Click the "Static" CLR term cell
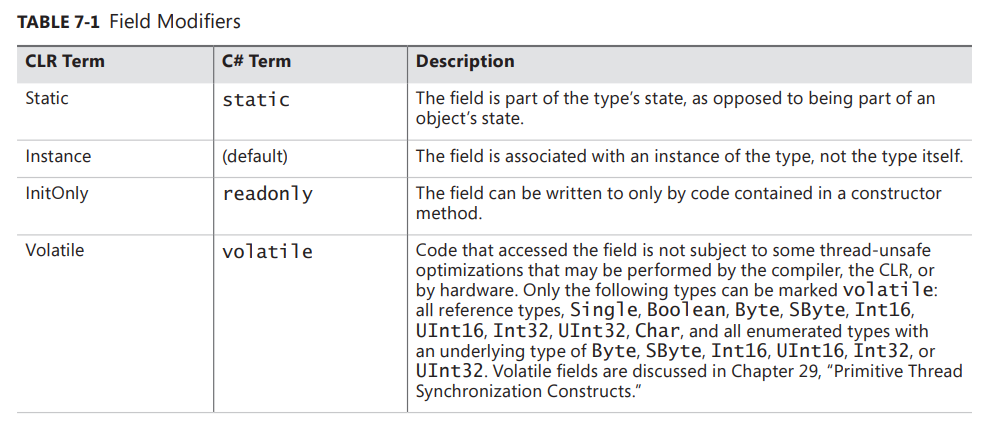This screenshot has width=990, height=426. point(47,99)
